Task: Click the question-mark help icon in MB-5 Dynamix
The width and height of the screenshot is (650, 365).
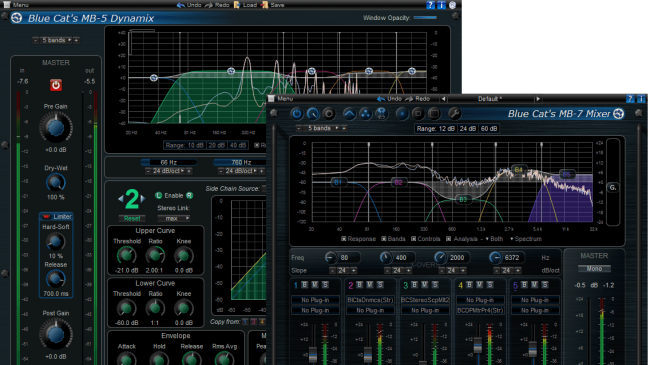Action: (431, 5)
